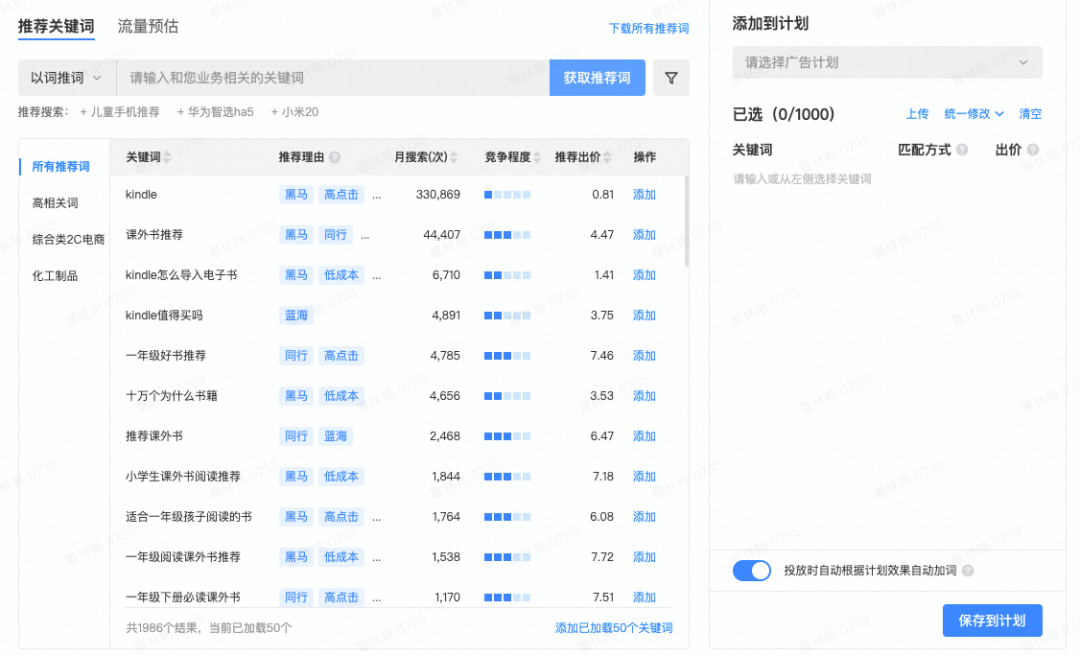Viewport: 1080px width, 656px height.
Task: Click the filter funnel icon beside 获取推荐词
Action: (x=671, y=78)
